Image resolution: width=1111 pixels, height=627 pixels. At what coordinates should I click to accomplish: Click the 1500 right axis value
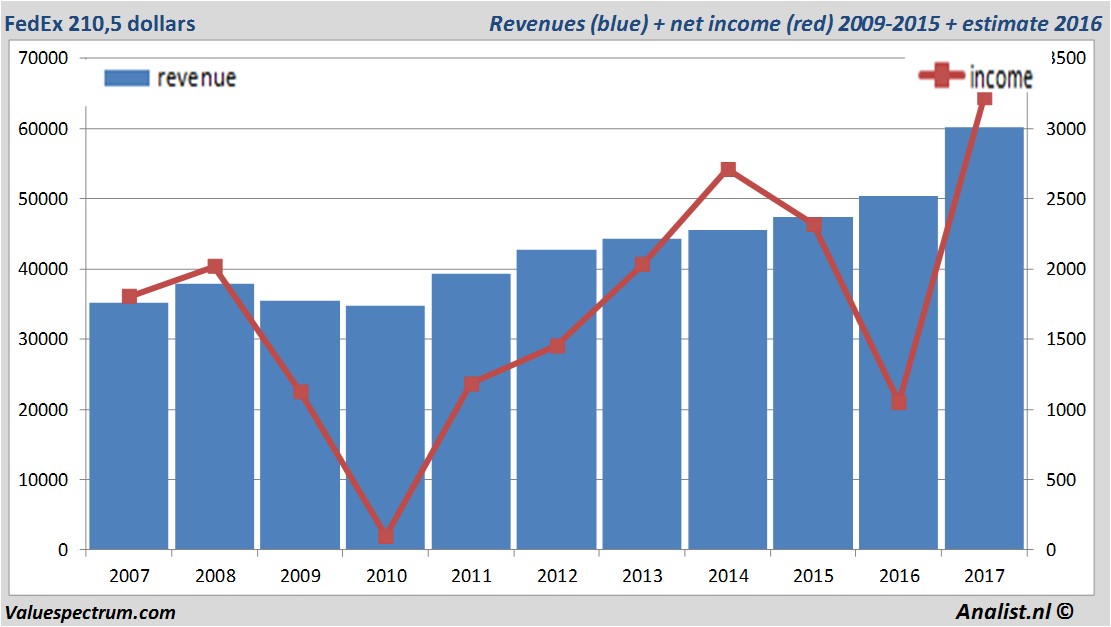tap(1066, 339)
